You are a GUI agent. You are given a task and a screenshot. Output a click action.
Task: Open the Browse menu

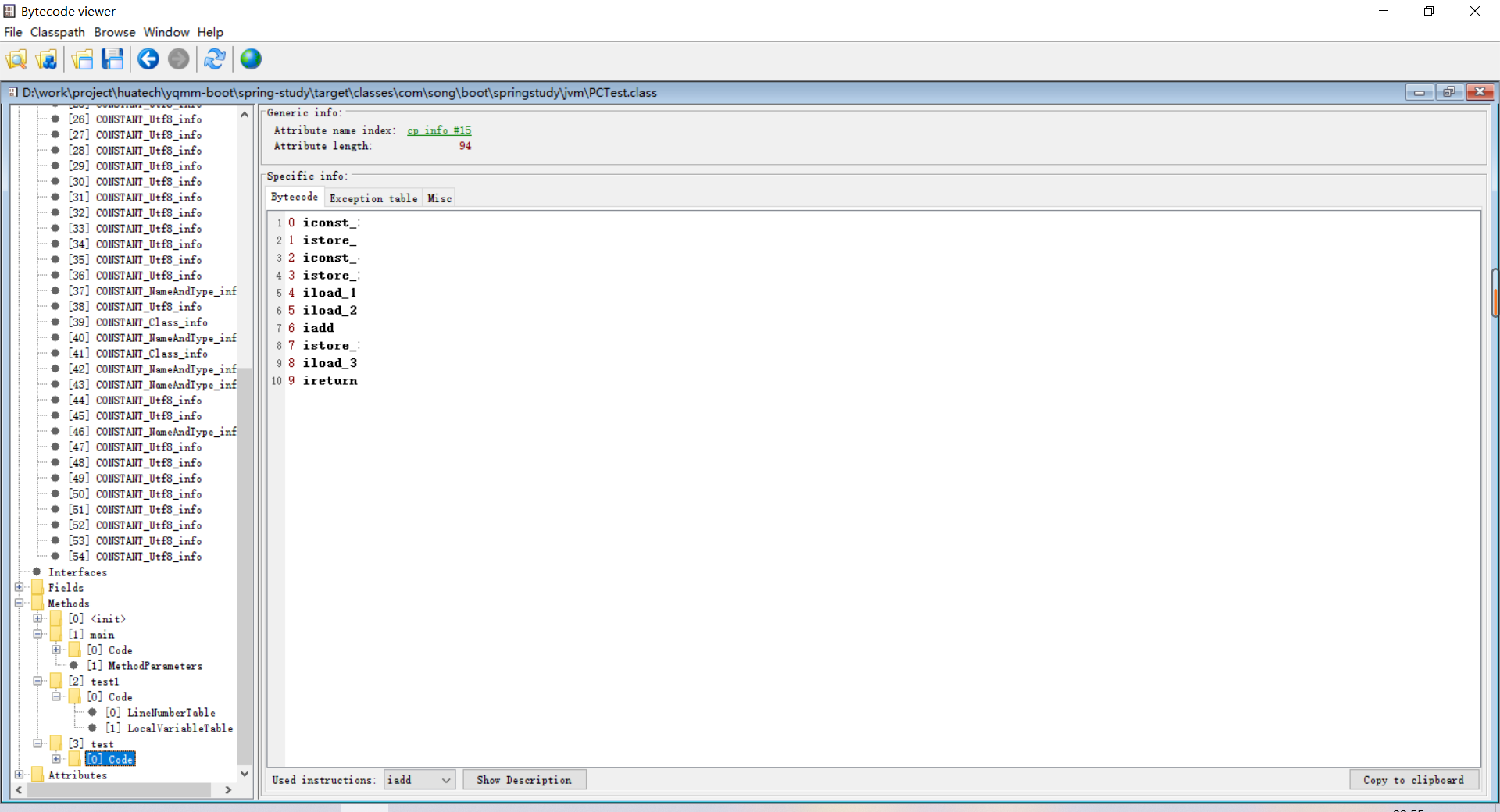[115, 32]
